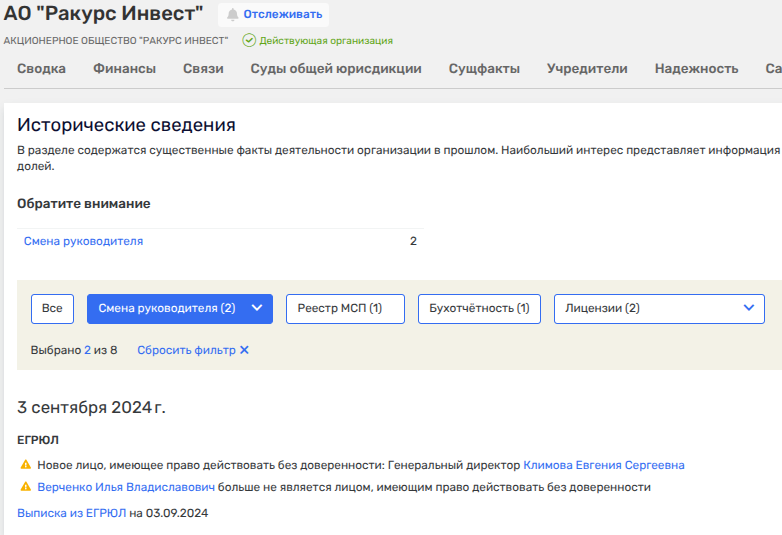
Task: Click the bell icon next to Отслеживать
Action: pyautogui.click(x=233, y=15)
